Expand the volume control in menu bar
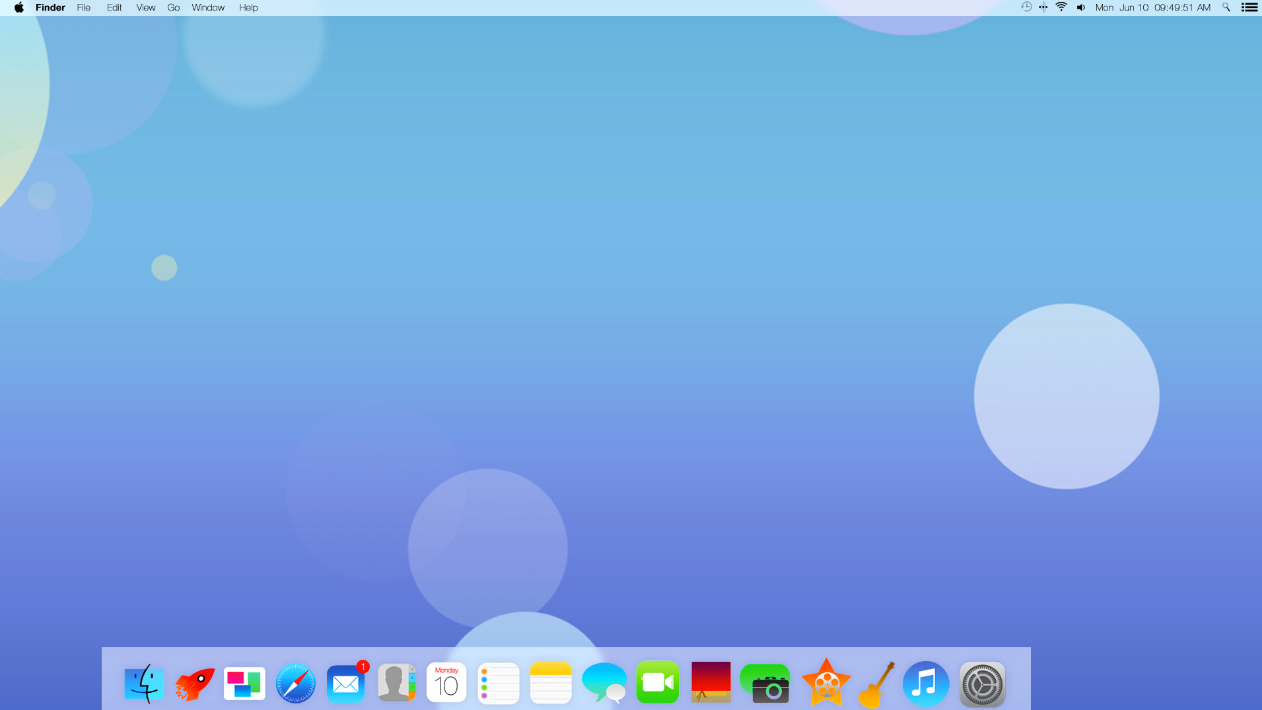The width and height of the screenshot is (1262, 710). coord(1081,8)
